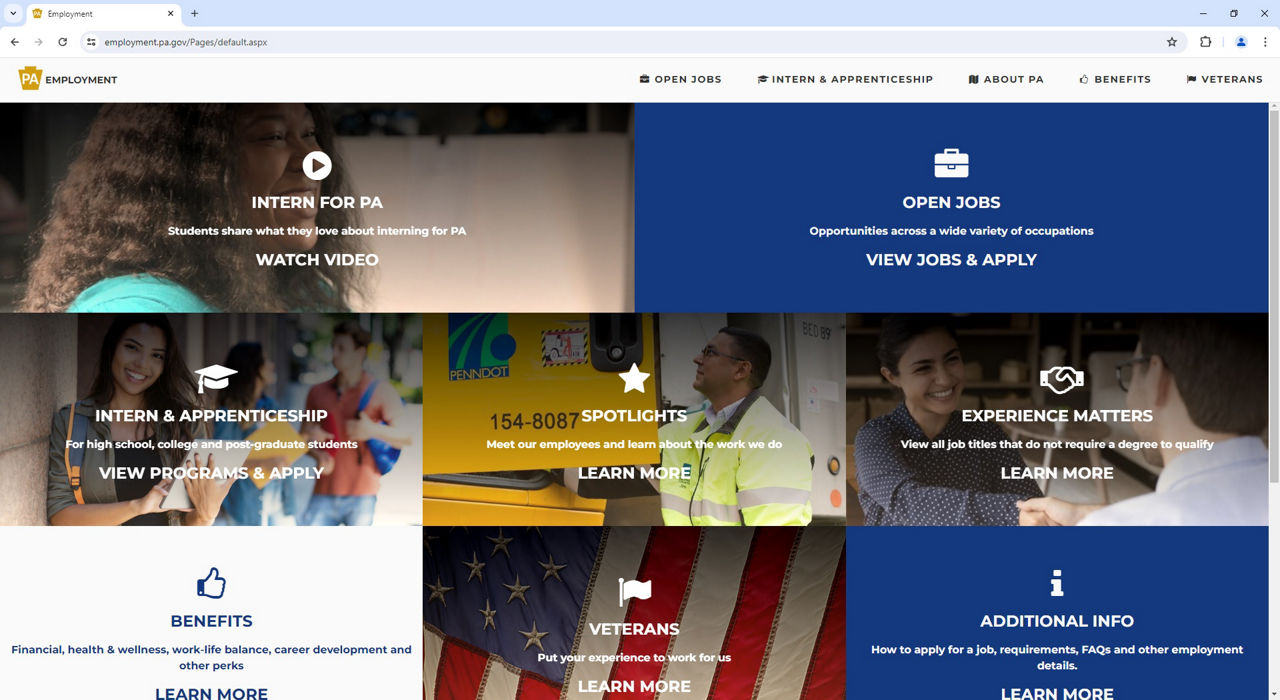
Task: Click the Open Jobs tile heading
Action: [951, 203]
